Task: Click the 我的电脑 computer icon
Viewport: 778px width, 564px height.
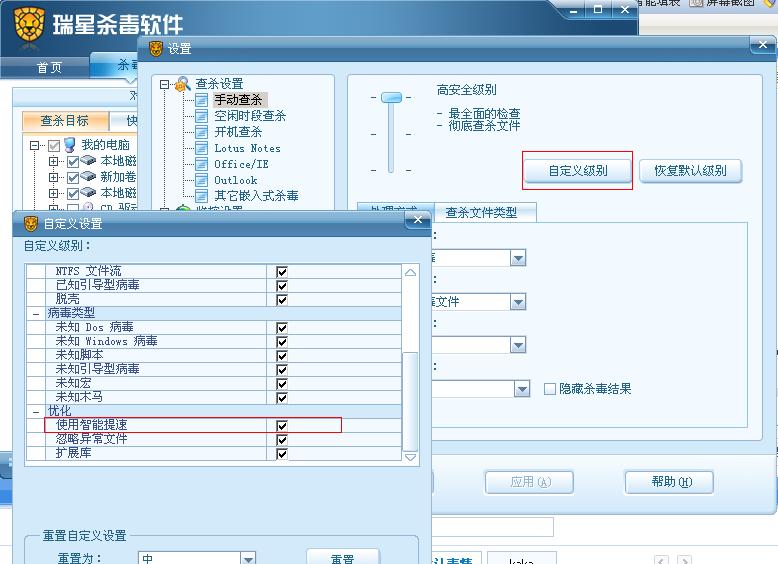Action: click(69, 145)
